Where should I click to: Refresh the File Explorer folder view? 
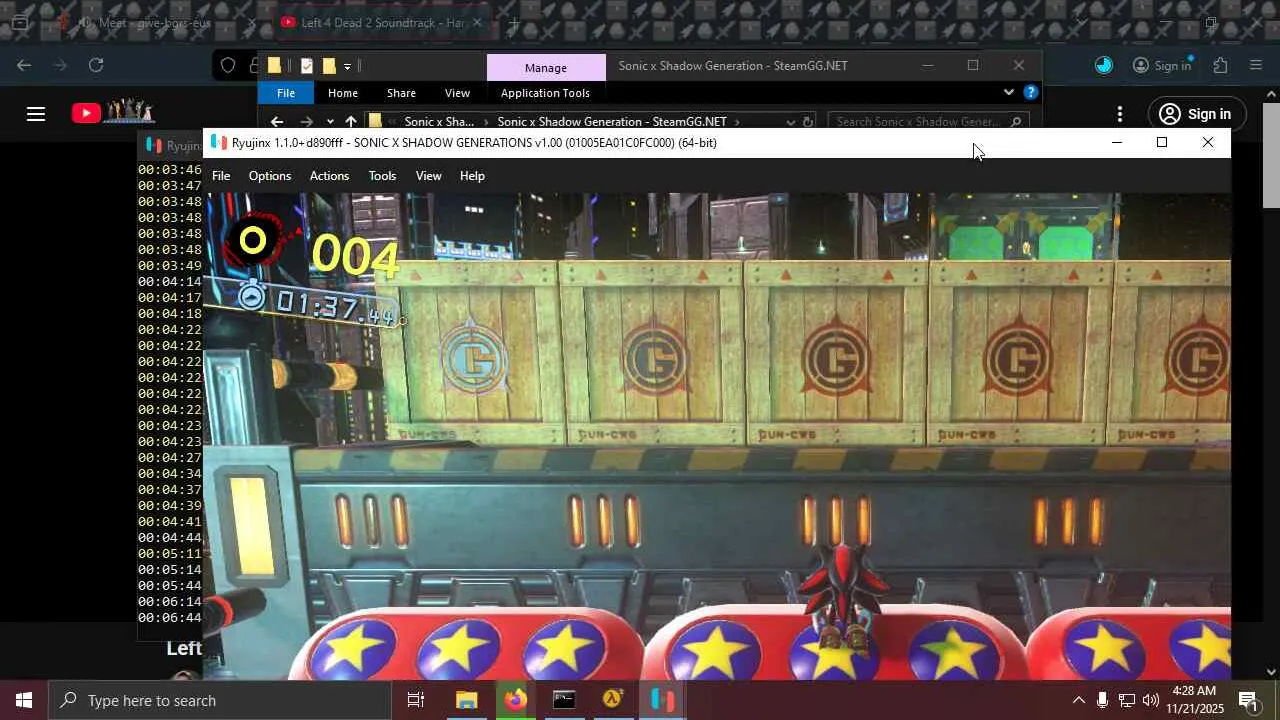click(x=808, y=122)
